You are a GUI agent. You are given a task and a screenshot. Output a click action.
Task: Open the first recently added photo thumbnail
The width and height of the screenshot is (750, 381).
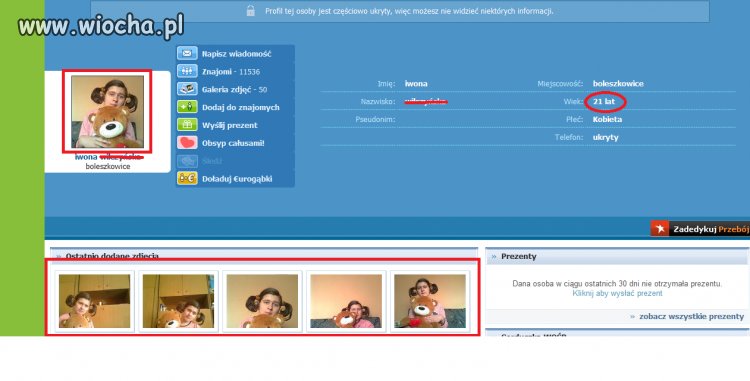[94, 301]
